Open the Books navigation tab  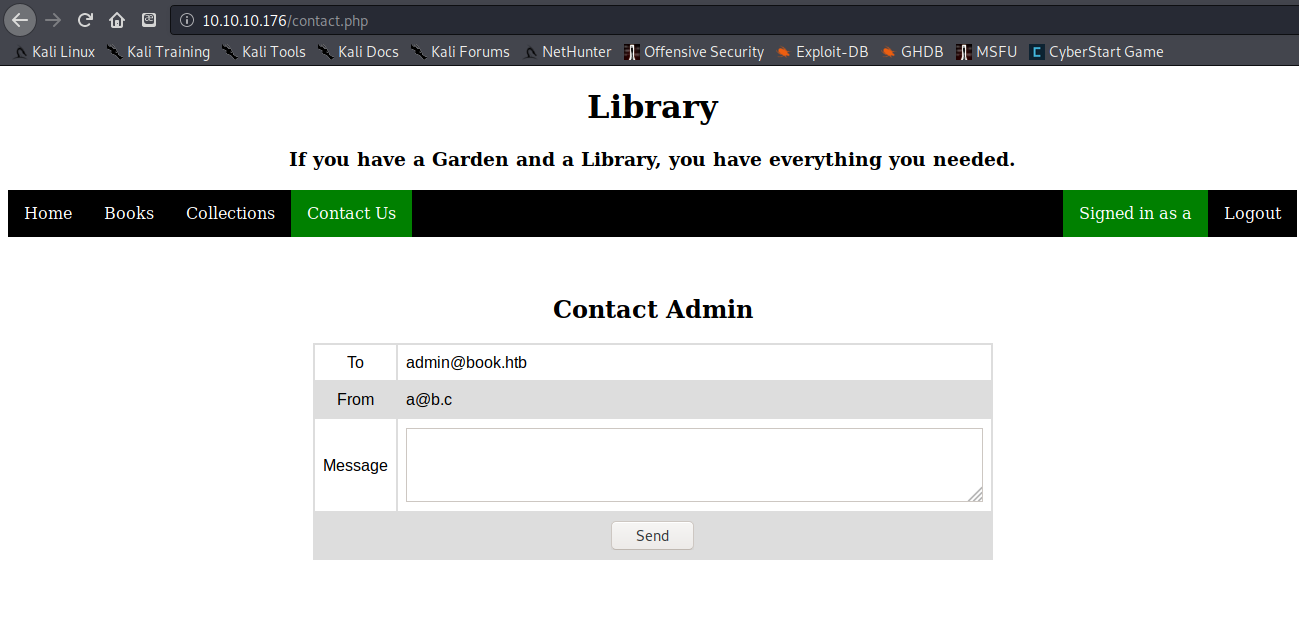(x=129, y=213)
